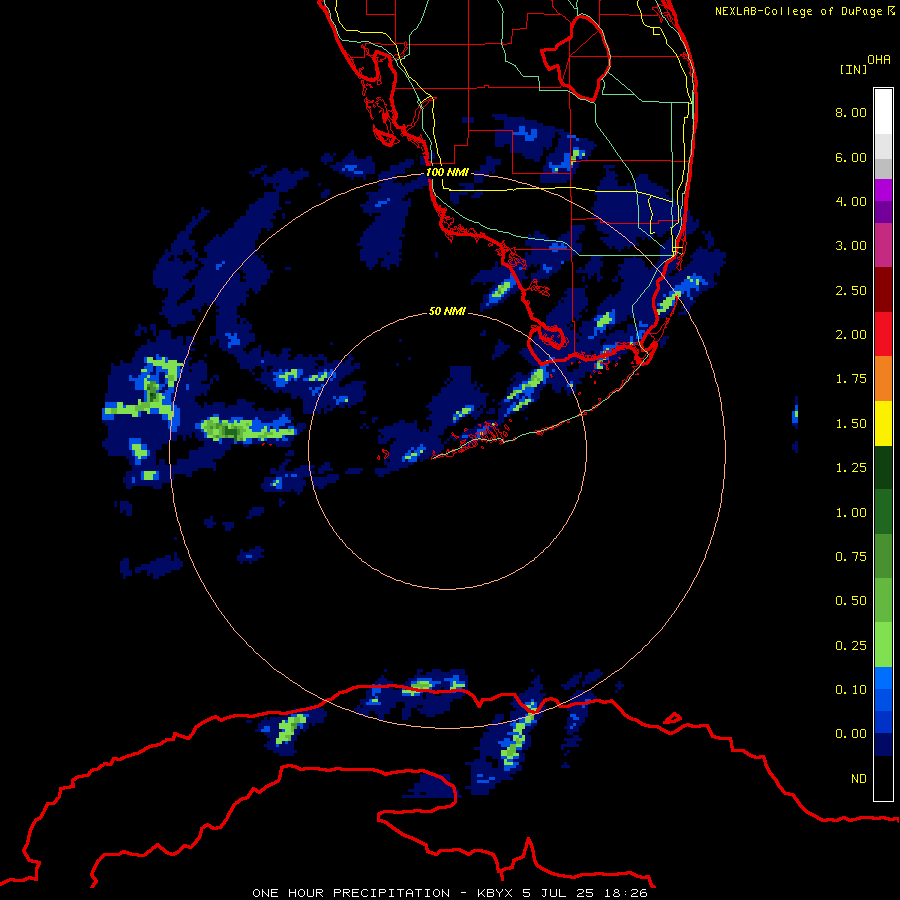The image size is (900, 900).
Task: Select the 0.25 legend value
Action: click(x=851, y=646)
